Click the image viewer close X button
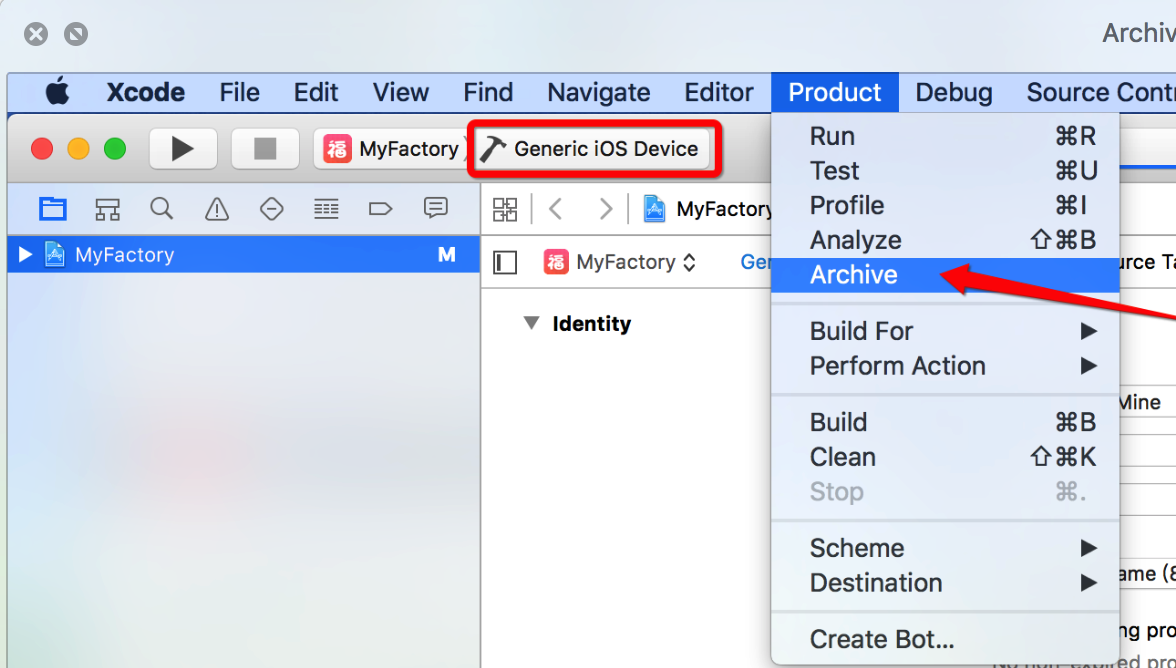Viewport: 1176px width, 668px height. click(x=36, y=34)
